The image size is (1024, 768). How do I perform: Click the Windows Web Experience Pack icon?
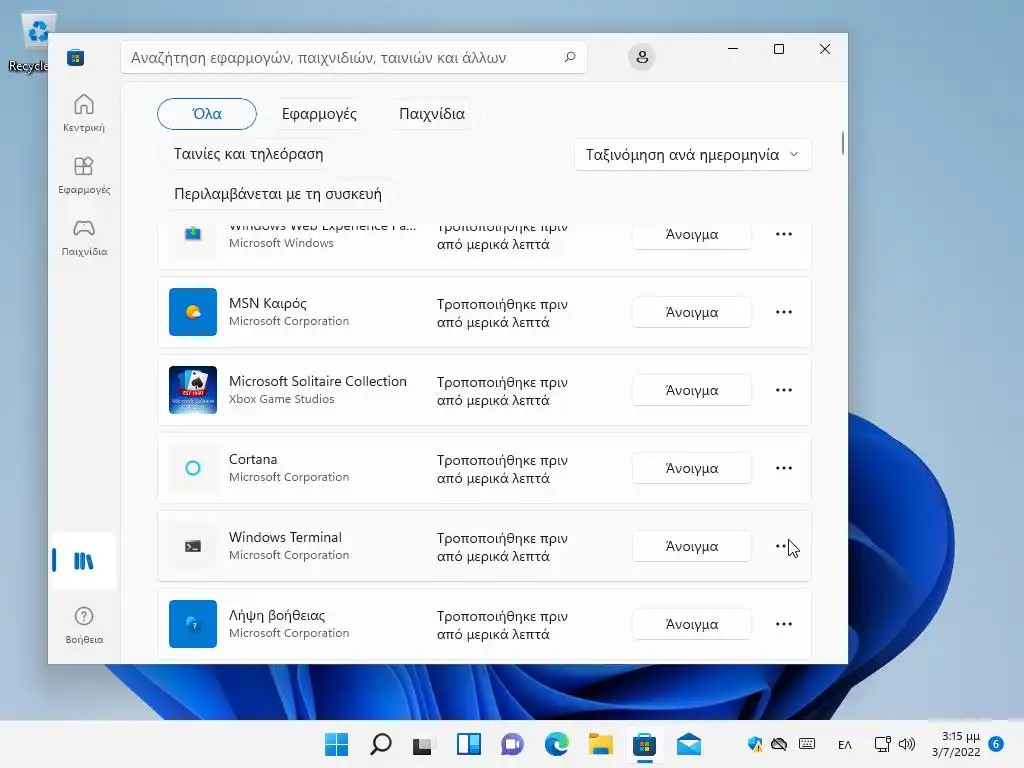(193, 234)
